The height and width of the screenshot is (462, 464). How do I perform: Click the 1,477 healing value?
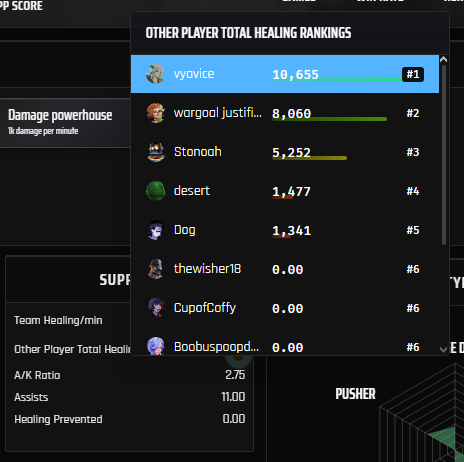(x=292, y=192)
